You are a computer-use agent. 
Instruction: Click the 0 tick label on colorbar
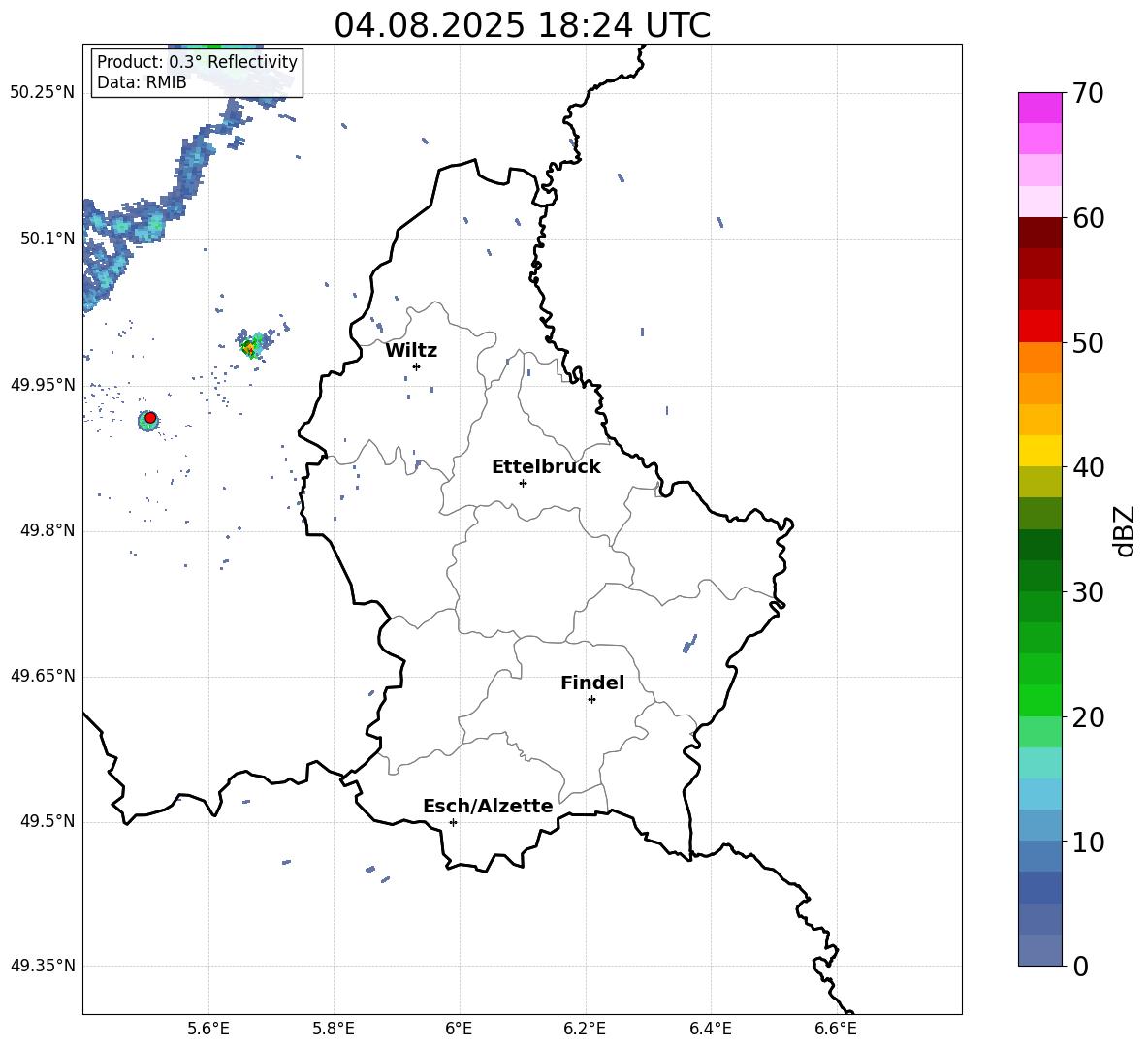point(1080,967)
